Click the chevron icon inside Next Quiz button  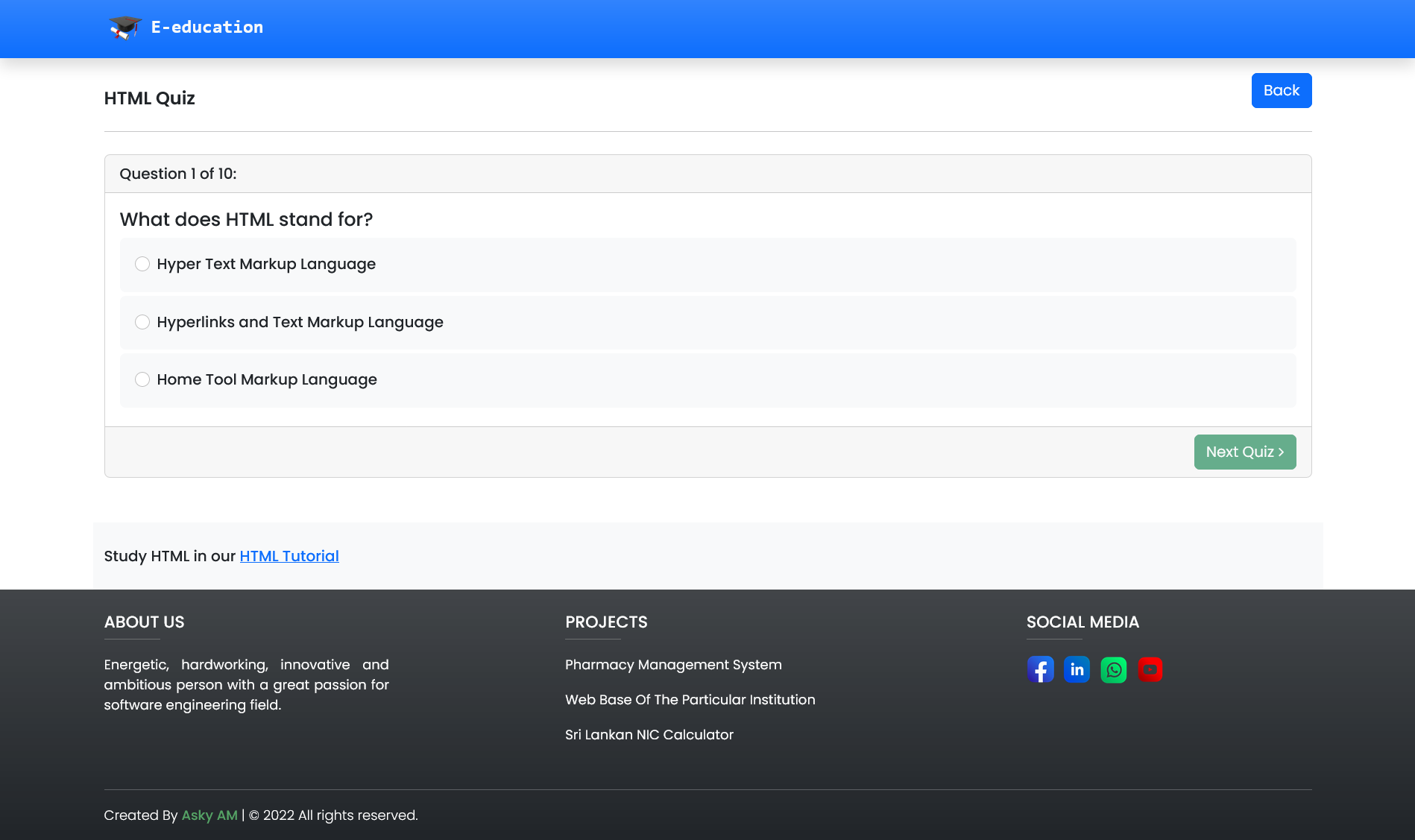(x=1282, y=452)
